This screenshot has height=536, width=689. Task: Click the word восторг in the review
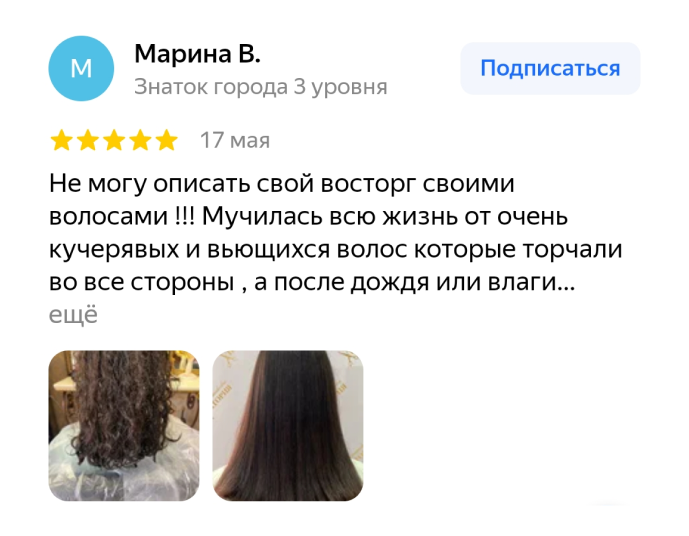pyautogui.click(x=368, y=184)
